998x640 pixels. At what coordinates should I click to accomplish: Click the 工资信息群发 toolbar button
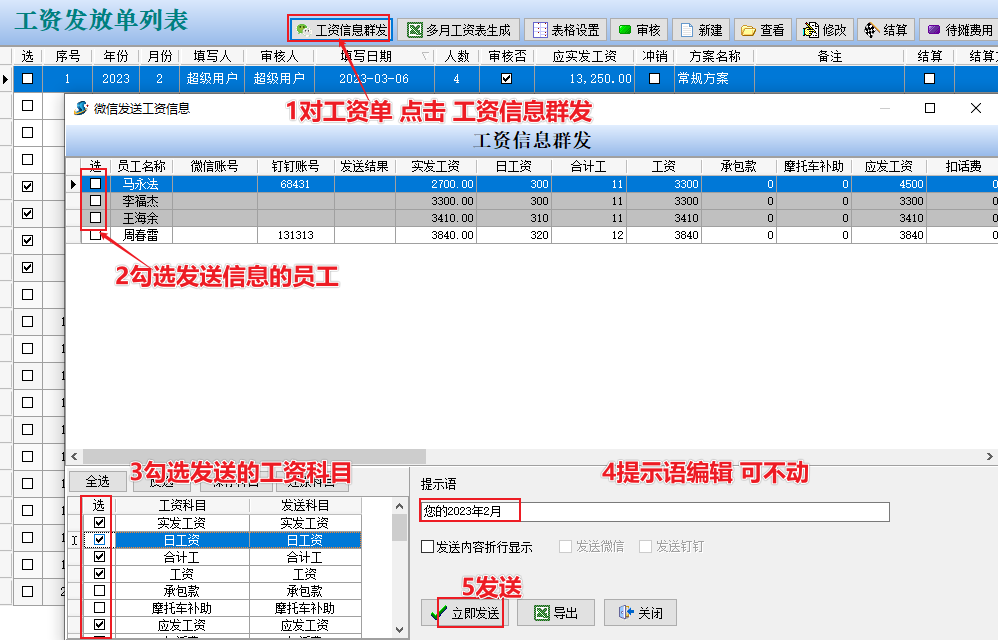(x=340, y=30)
